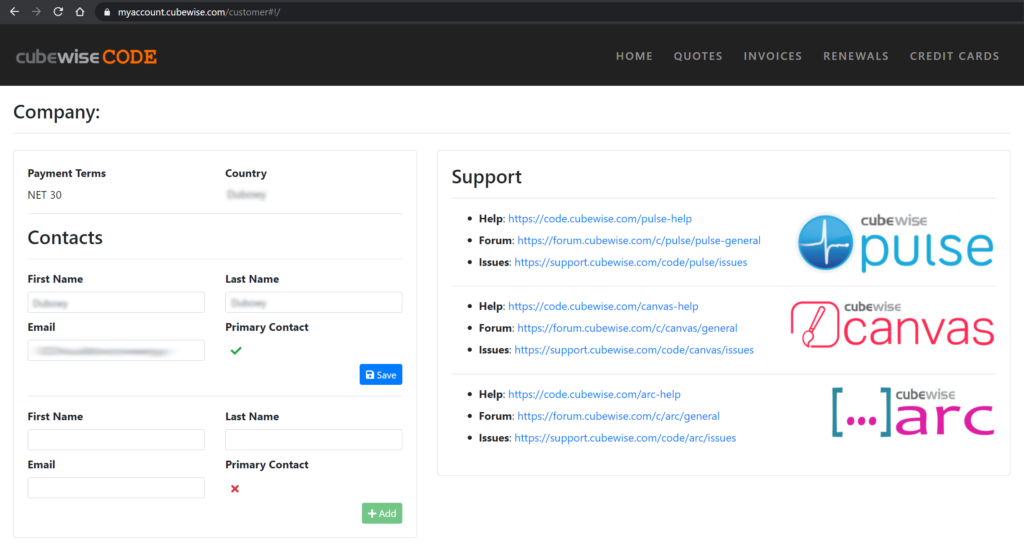Image resolution: width=1024 pixels, height=555 pixels.
Task: Save the first contact's details
Action: pos(380,375)
